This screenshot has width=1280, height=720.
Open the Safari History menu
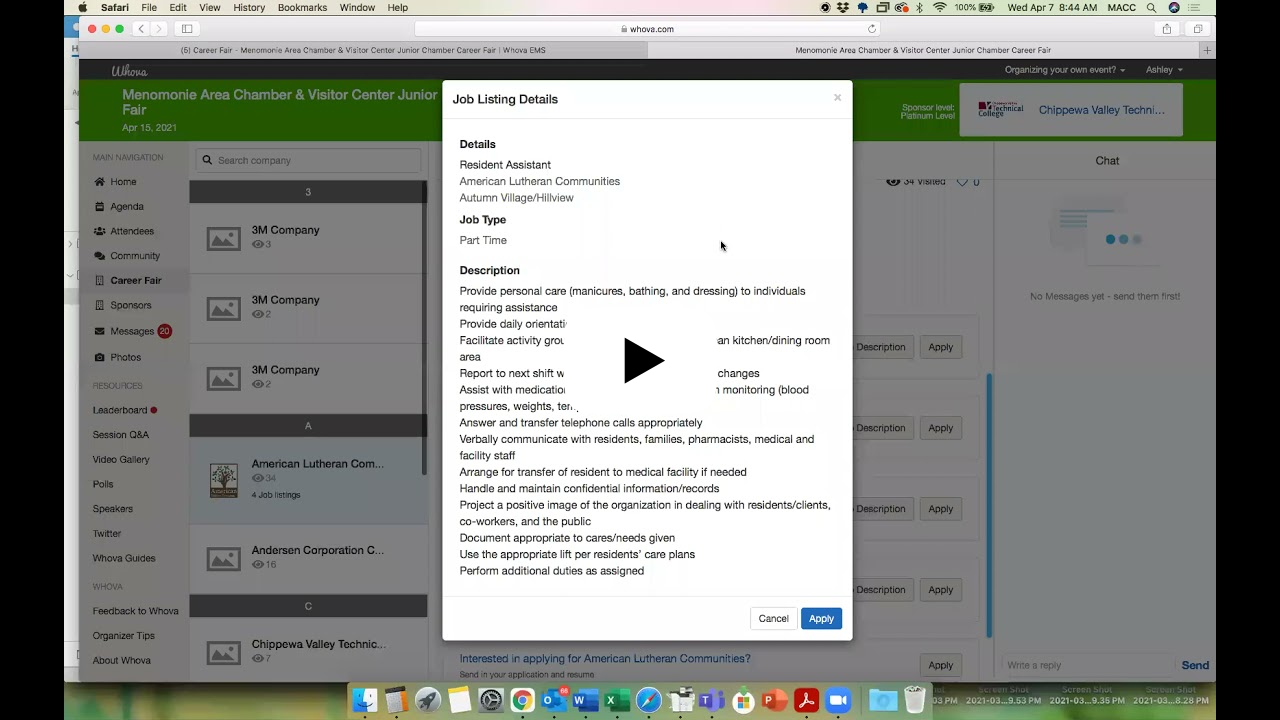point(249,8)
